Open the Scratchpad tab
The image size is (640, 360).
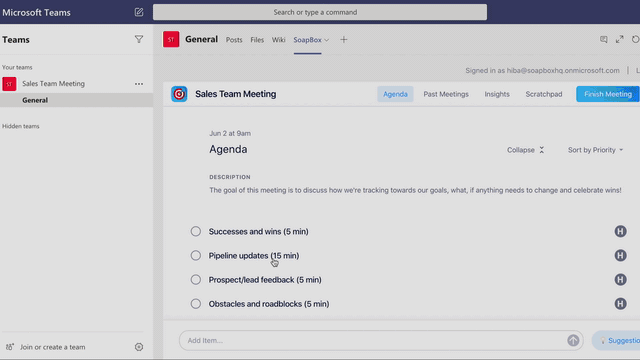tap(544, 94)
